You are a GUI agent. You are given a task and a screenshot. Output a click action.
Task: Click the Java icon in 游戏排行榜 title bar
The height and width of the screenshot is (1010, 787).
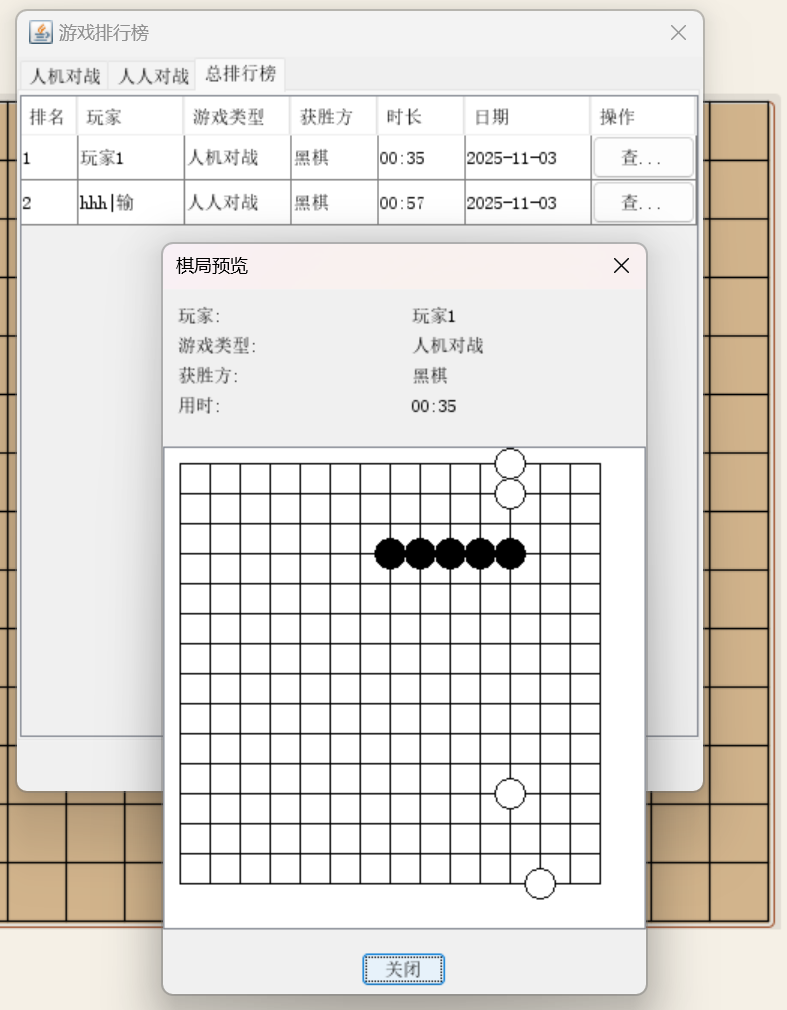(41, 32)
